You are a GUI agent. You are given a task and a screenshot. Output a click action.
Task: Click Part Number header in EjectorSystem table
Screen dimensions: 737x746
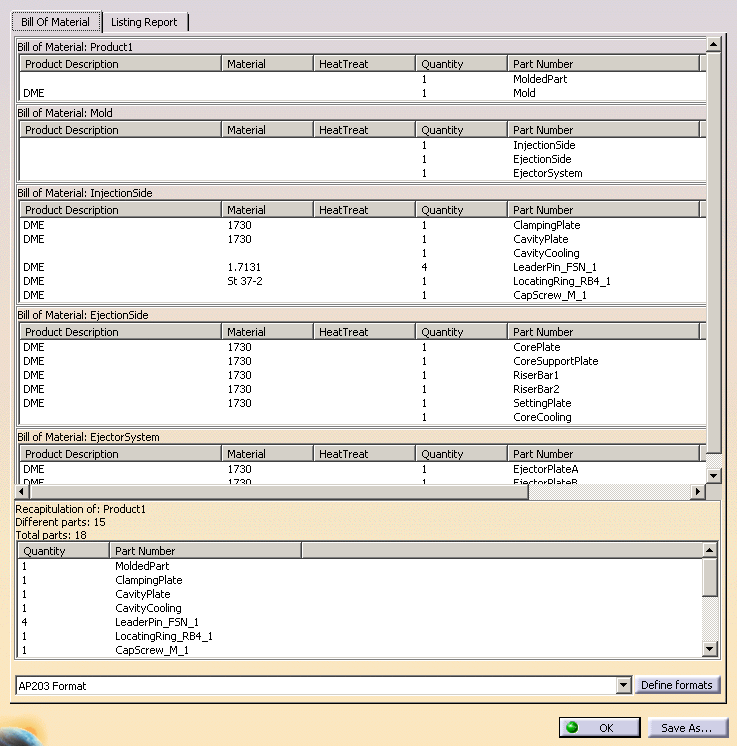click(604, 454)
